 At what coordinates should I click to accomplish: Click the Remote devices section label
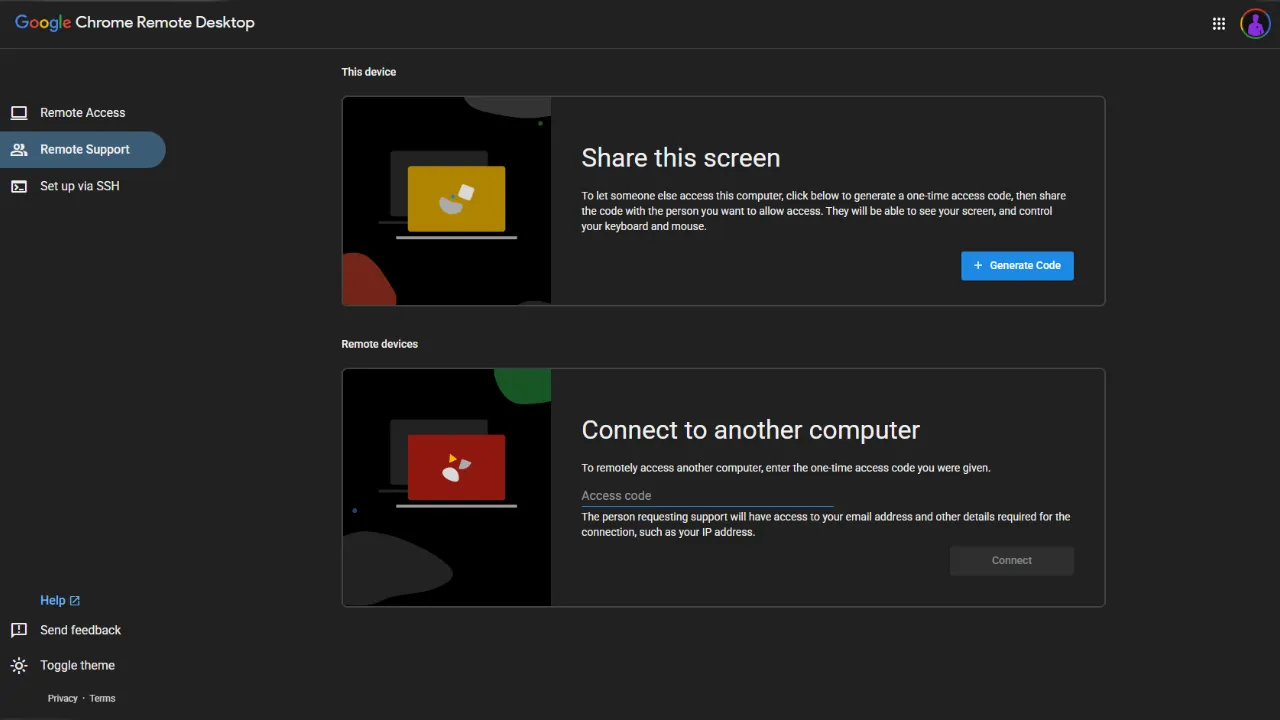pos(380,344)
